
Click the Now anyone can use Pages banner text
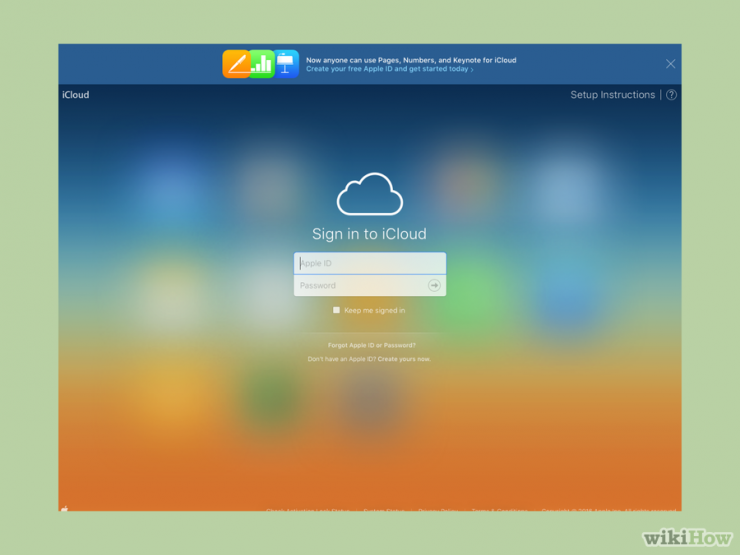411,60
